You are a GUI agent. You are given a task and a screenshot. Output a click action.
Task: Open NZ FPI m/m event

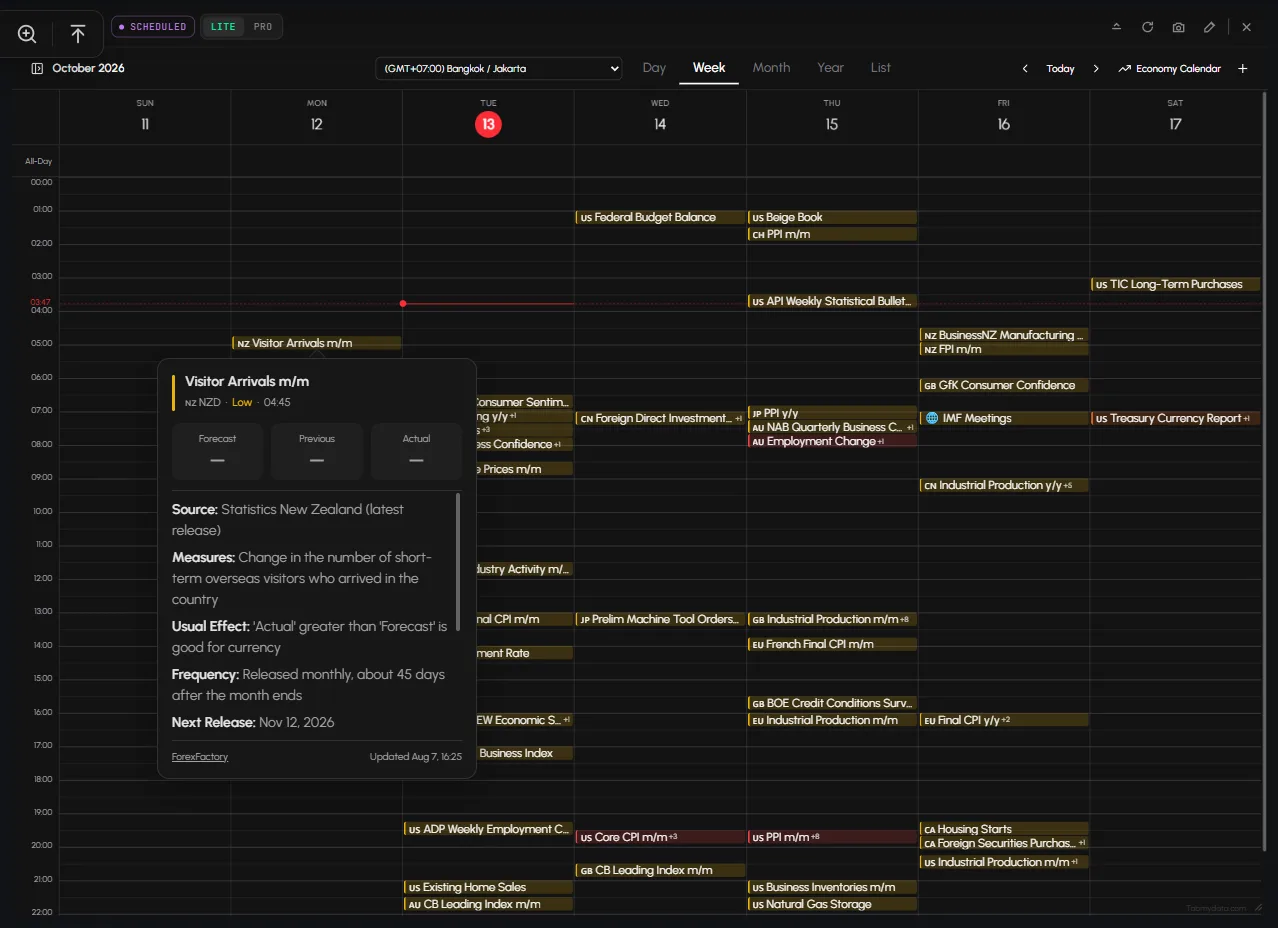pos(1004,349)
